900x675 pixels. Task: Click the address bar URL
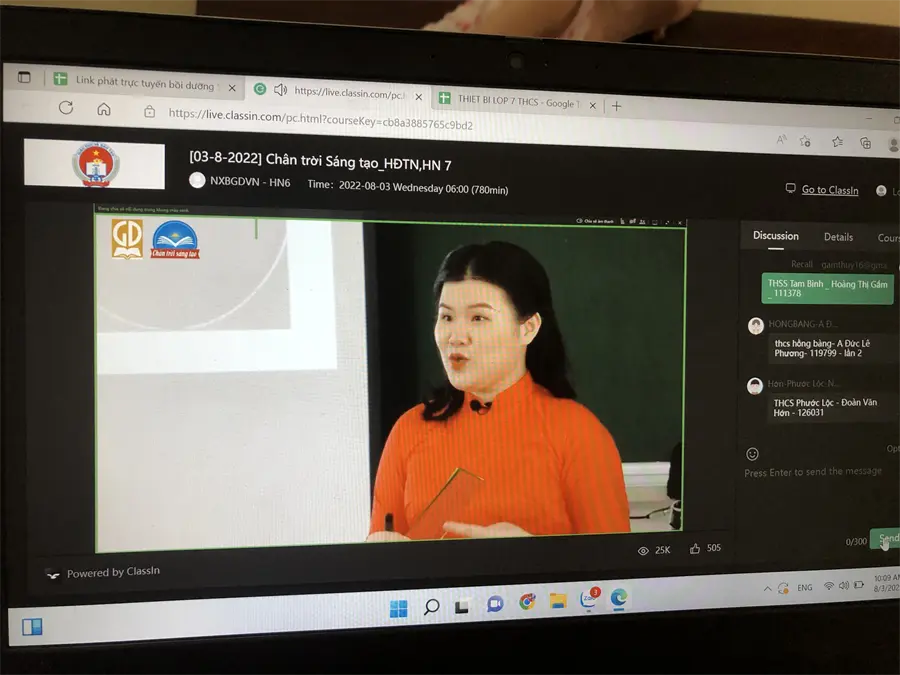coord(320,119)
